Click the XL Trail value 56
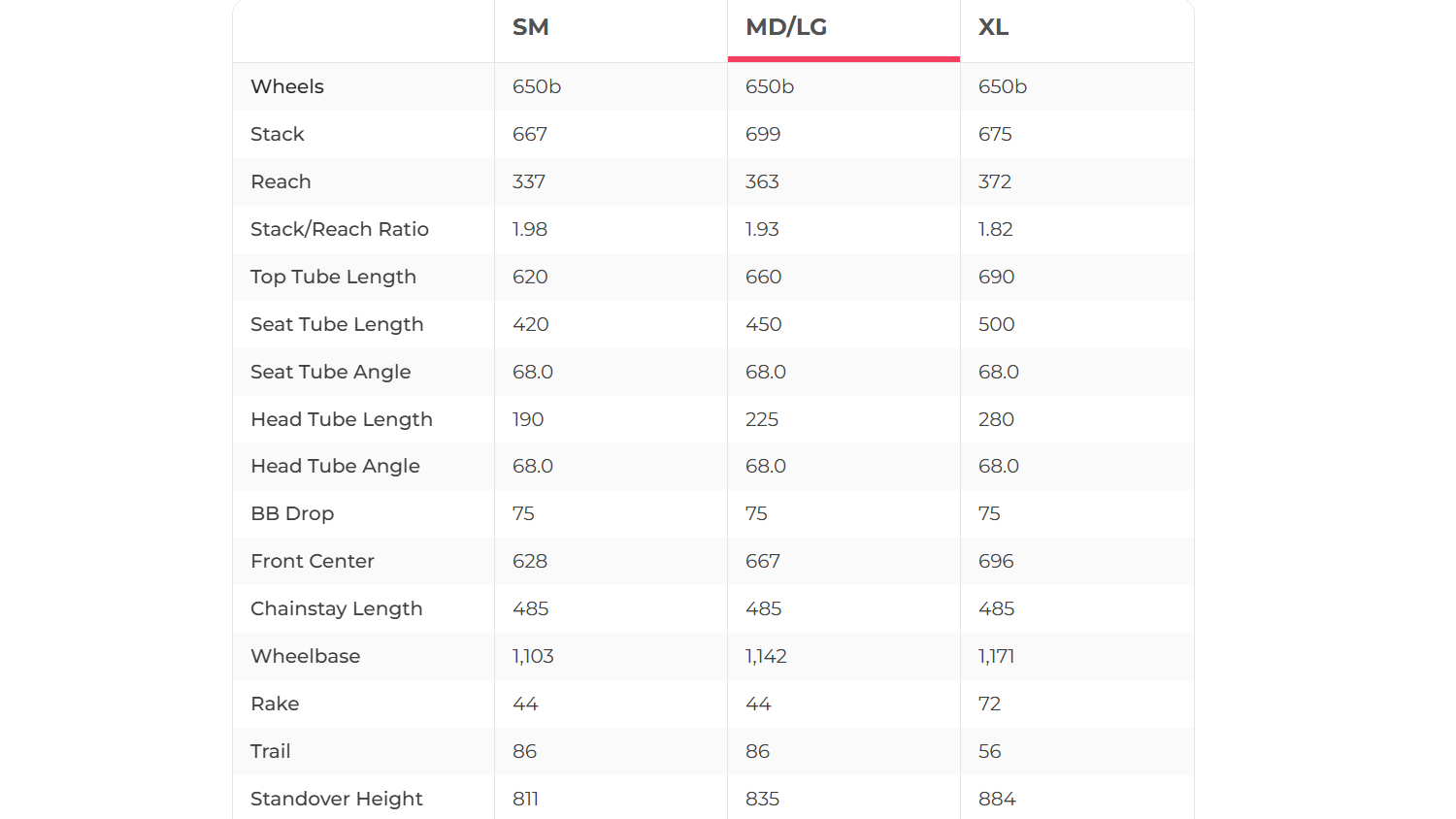Viewport: 1456px width, 819px height. coord(989,751)
